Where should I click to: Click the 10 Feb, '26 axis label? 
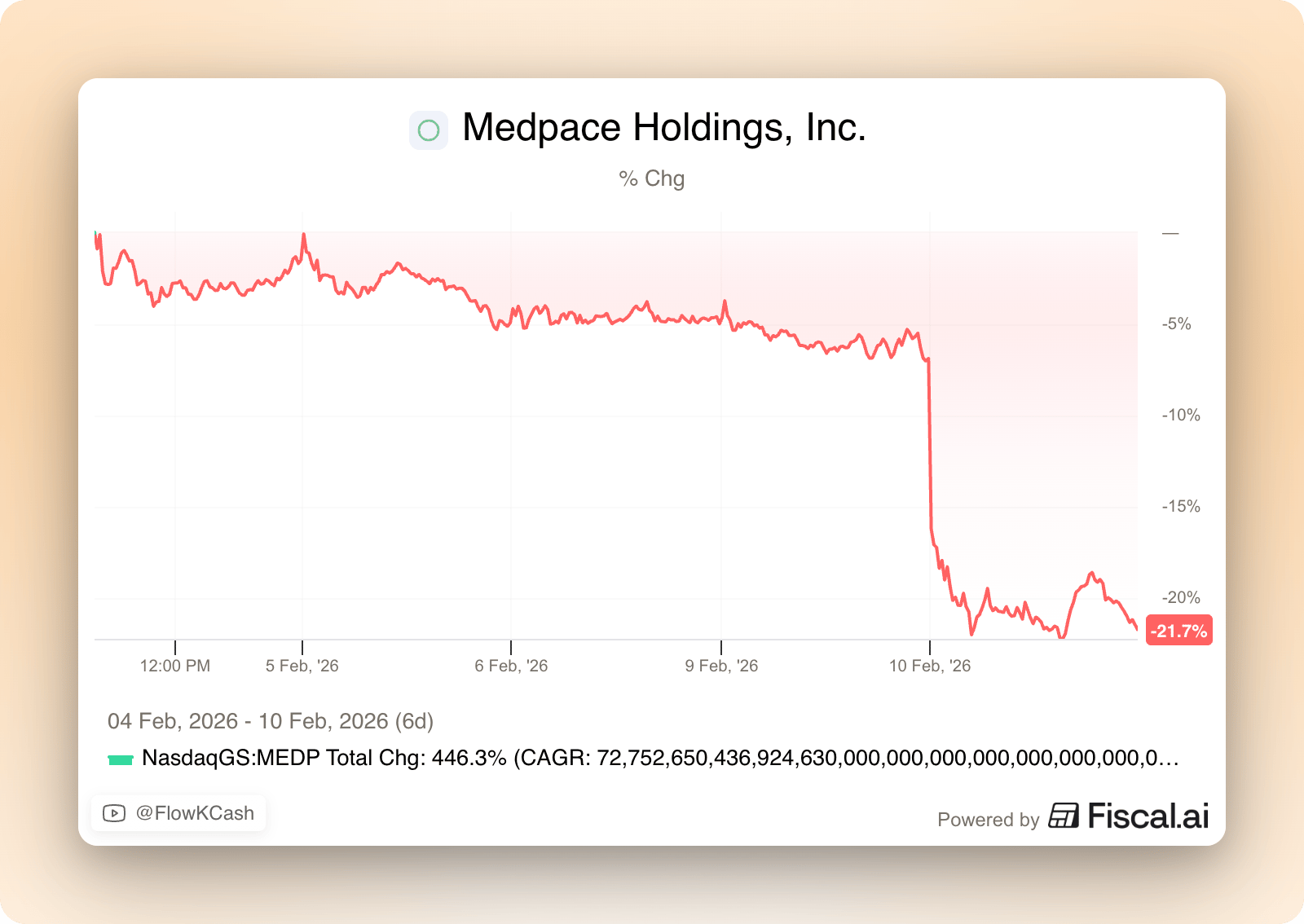pyautogui.click(x=930, y=666)
